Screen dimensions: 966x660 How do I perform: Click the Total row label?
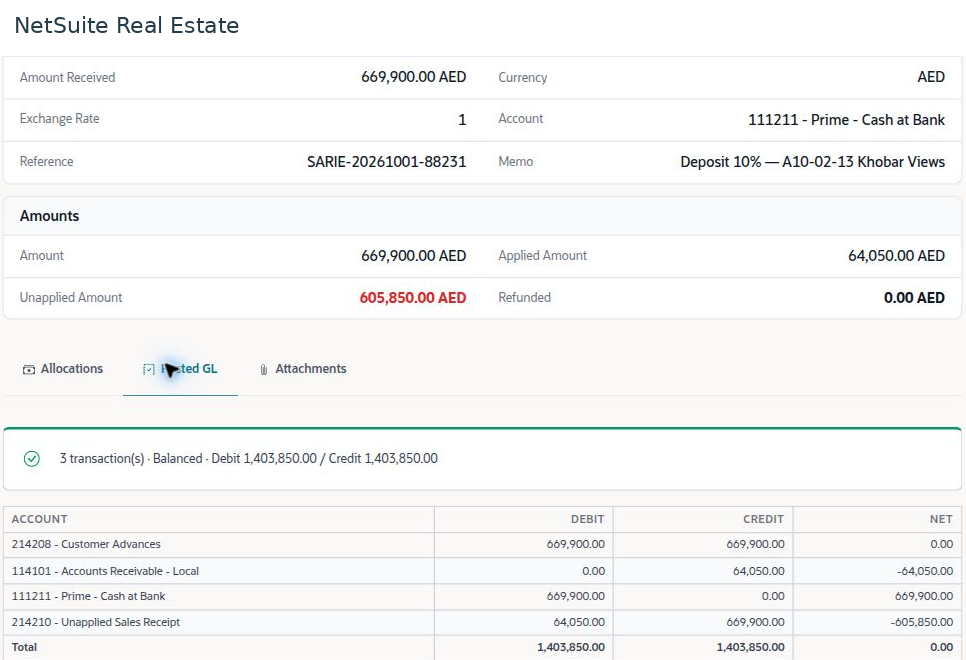24,648
